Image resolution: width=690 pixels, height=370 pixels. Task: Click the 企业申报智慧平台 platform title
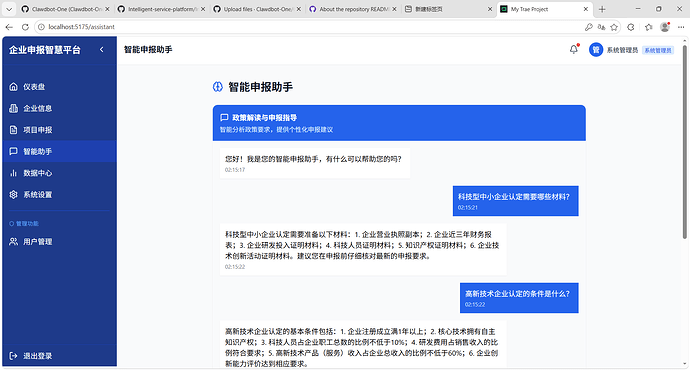45,50
